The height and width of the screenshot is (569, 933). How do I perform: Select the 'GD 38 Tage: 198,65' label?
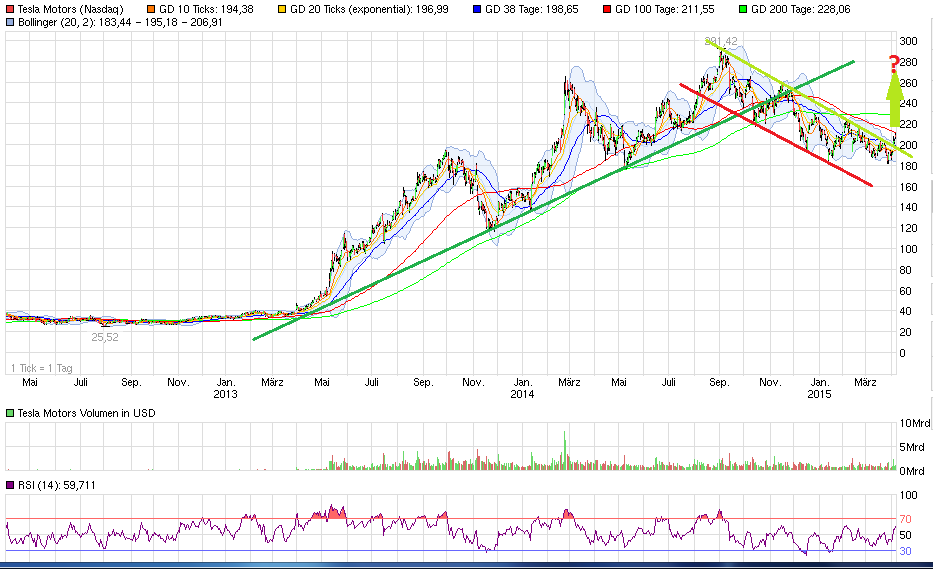pyautogui.click(x=531, y=10)
